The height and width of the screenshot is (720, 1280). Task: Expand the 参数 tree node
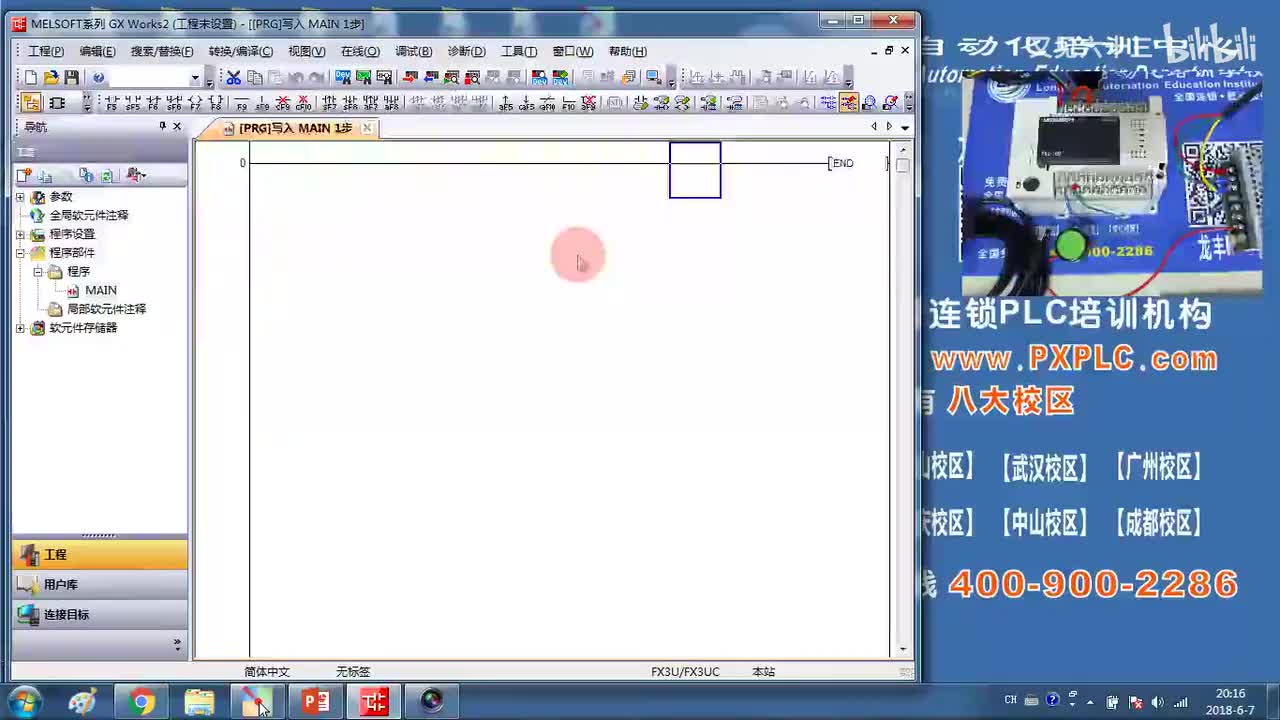pos(20,197)
